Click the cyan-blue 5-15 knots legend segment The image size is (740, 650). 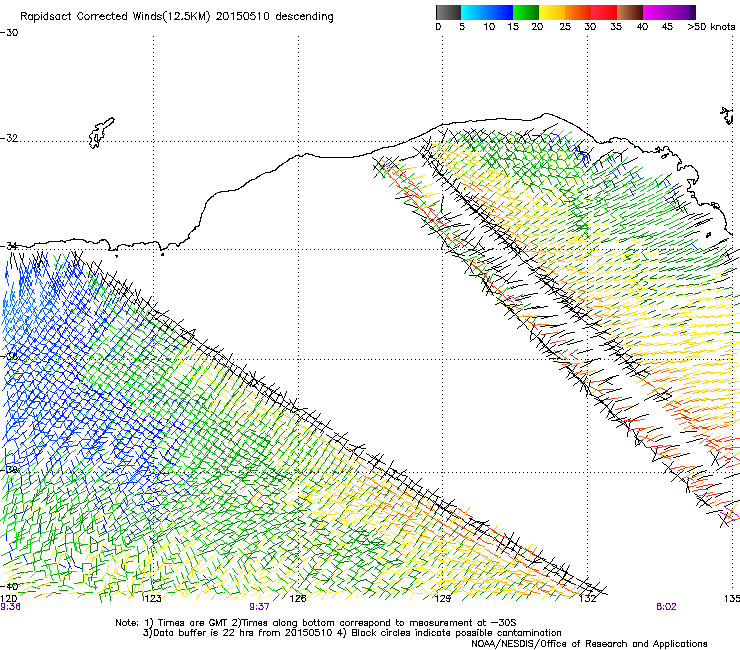(x=487, y=12)
